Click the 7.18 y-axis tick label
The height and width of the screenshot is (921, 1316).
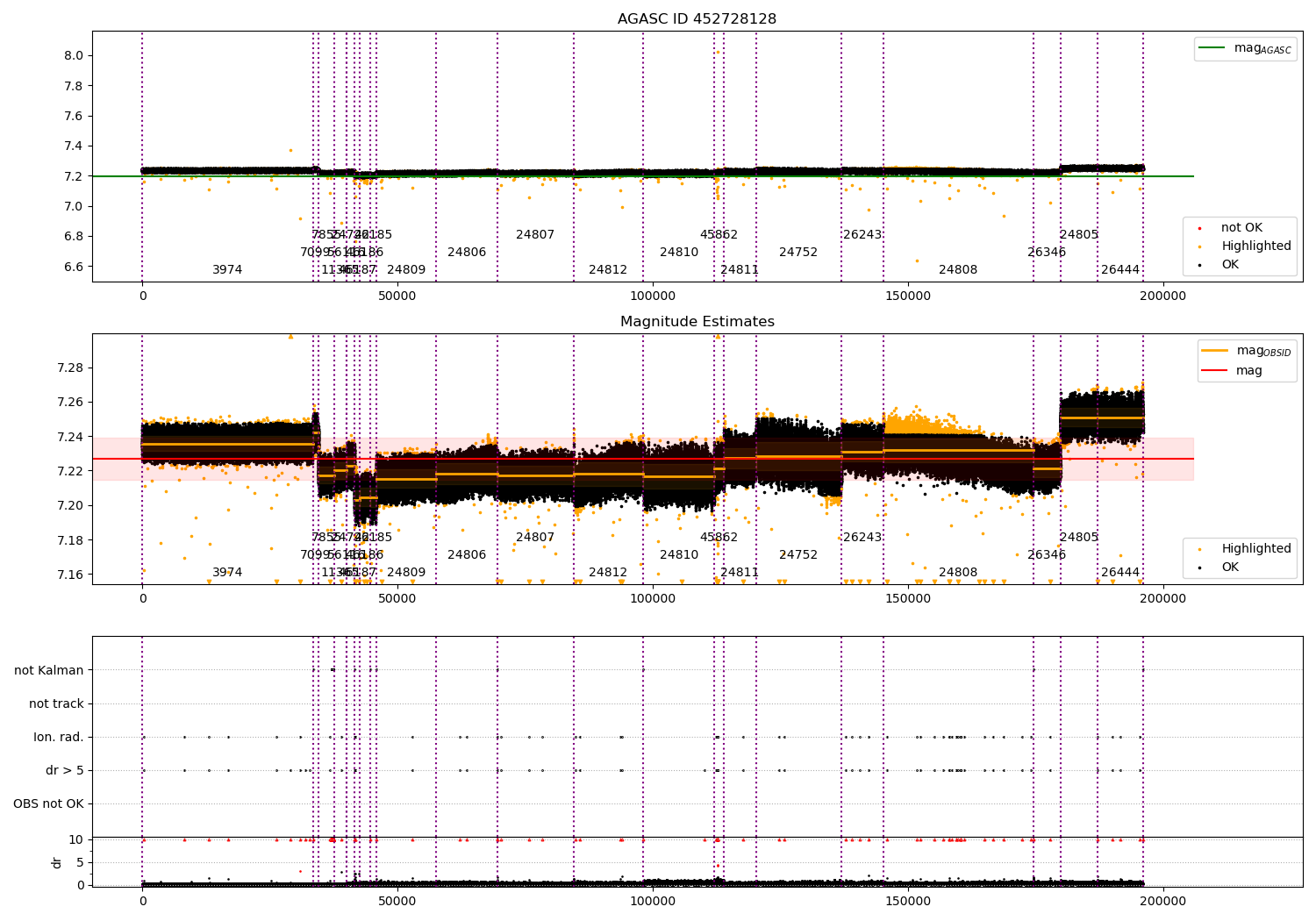point(69,539)
